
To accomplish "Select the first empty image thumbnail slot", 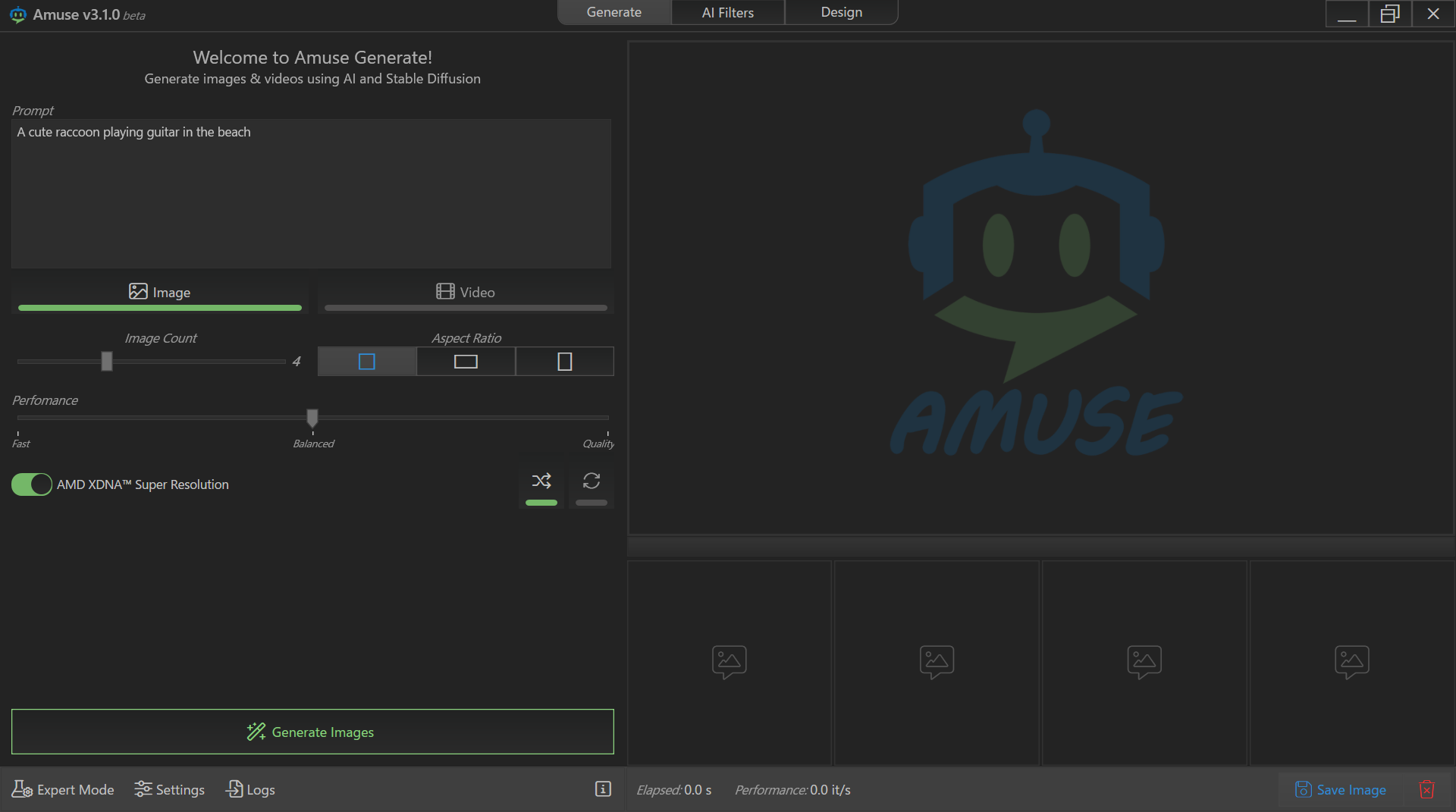I will coord(730,663).
